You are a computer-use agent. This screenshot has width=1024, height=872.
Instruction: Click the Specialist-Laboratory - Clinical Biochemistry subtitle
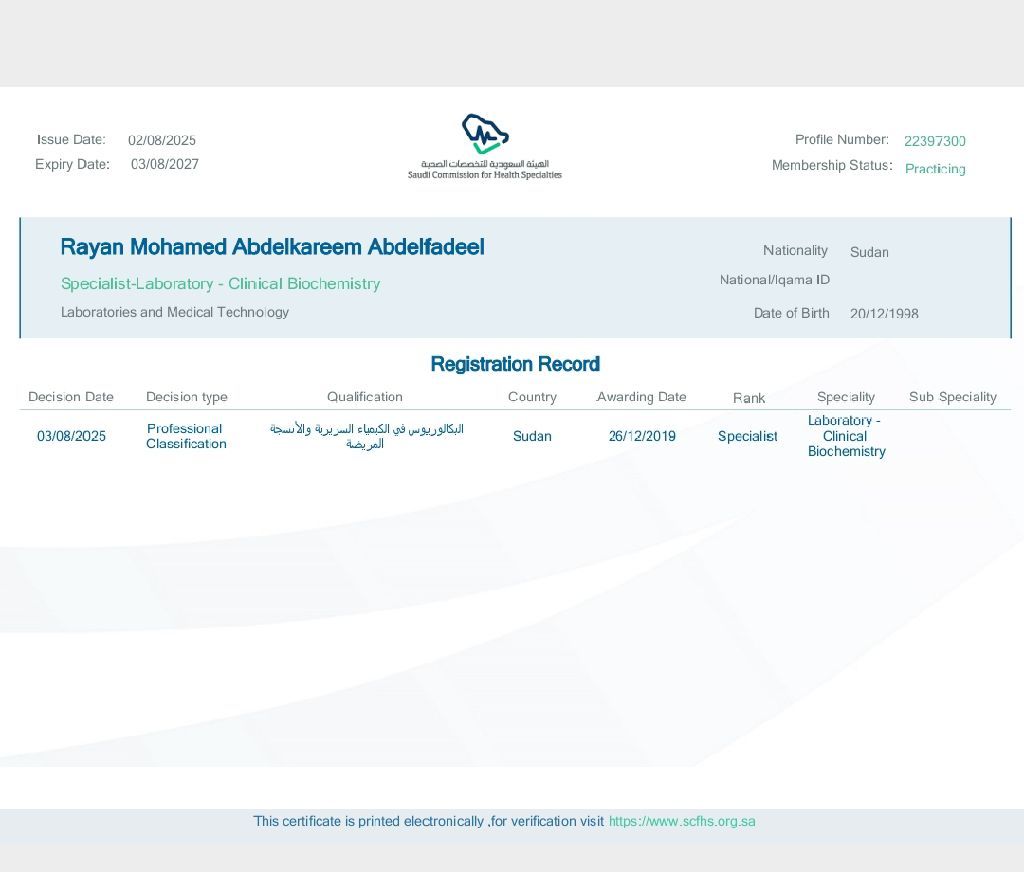coord(220,284)
